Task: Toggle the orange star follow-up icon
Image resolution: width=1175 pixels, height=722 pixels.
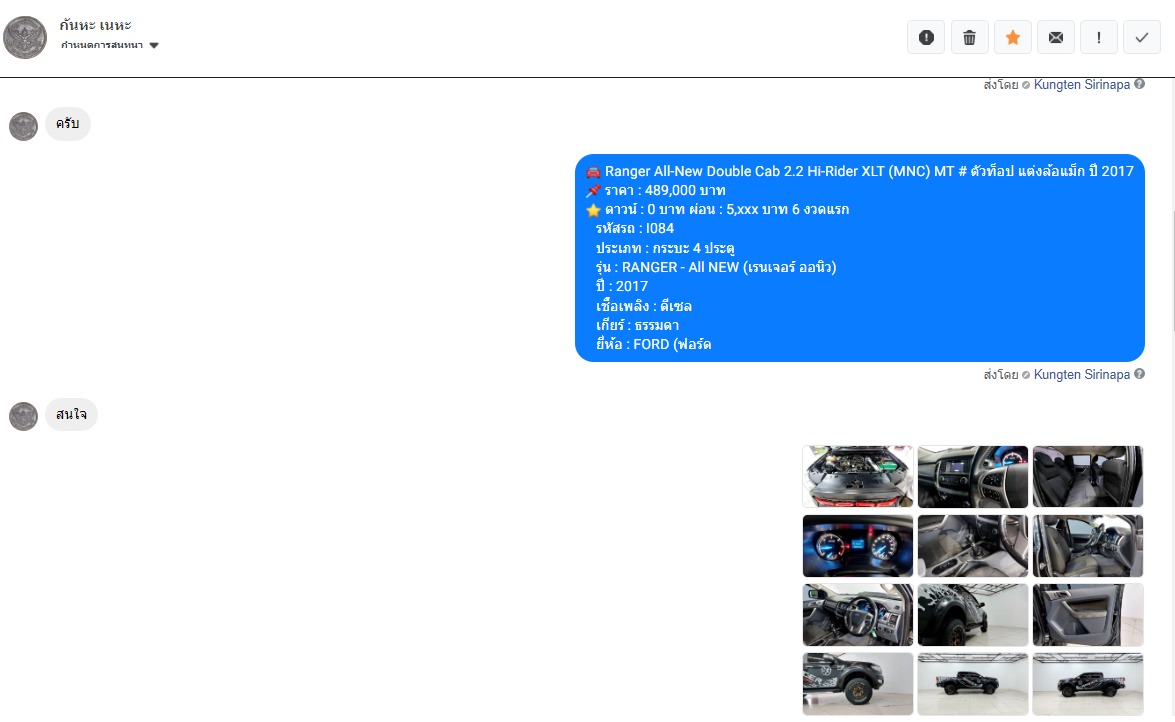Action: [1012, 37]
